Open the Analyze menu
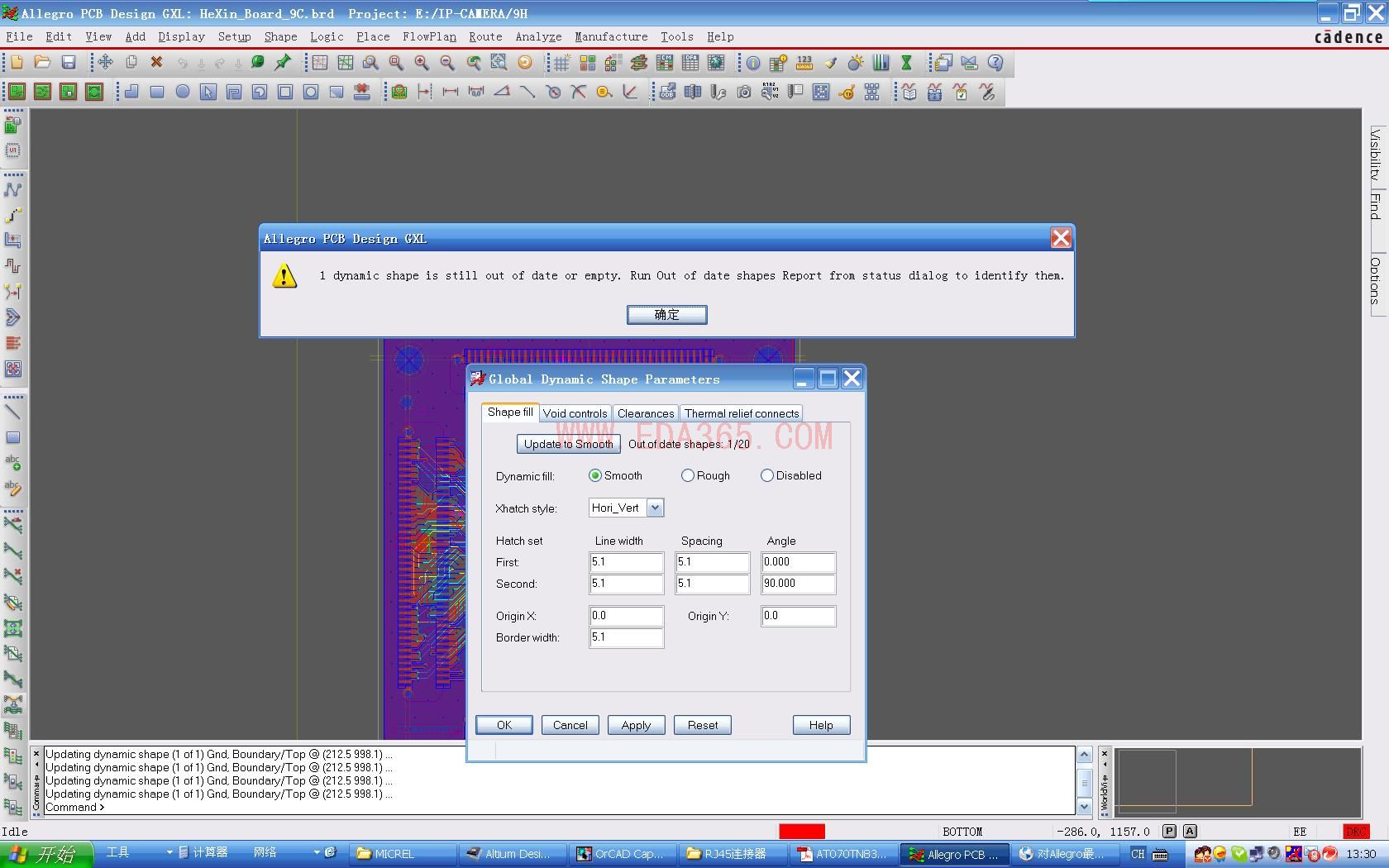 pyautogui.click(x=538, y=36)
